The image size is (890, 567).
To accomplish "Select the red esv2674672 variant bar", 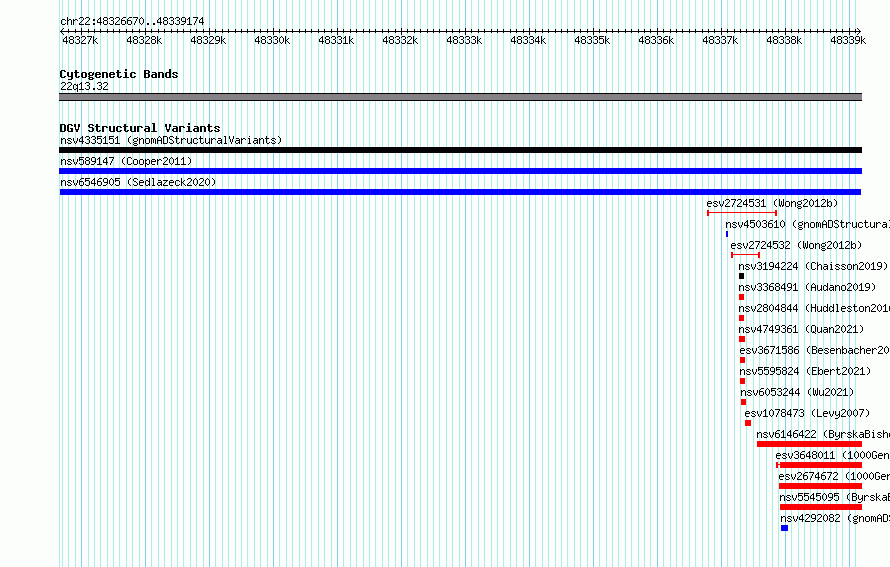I will coord(821,486).
